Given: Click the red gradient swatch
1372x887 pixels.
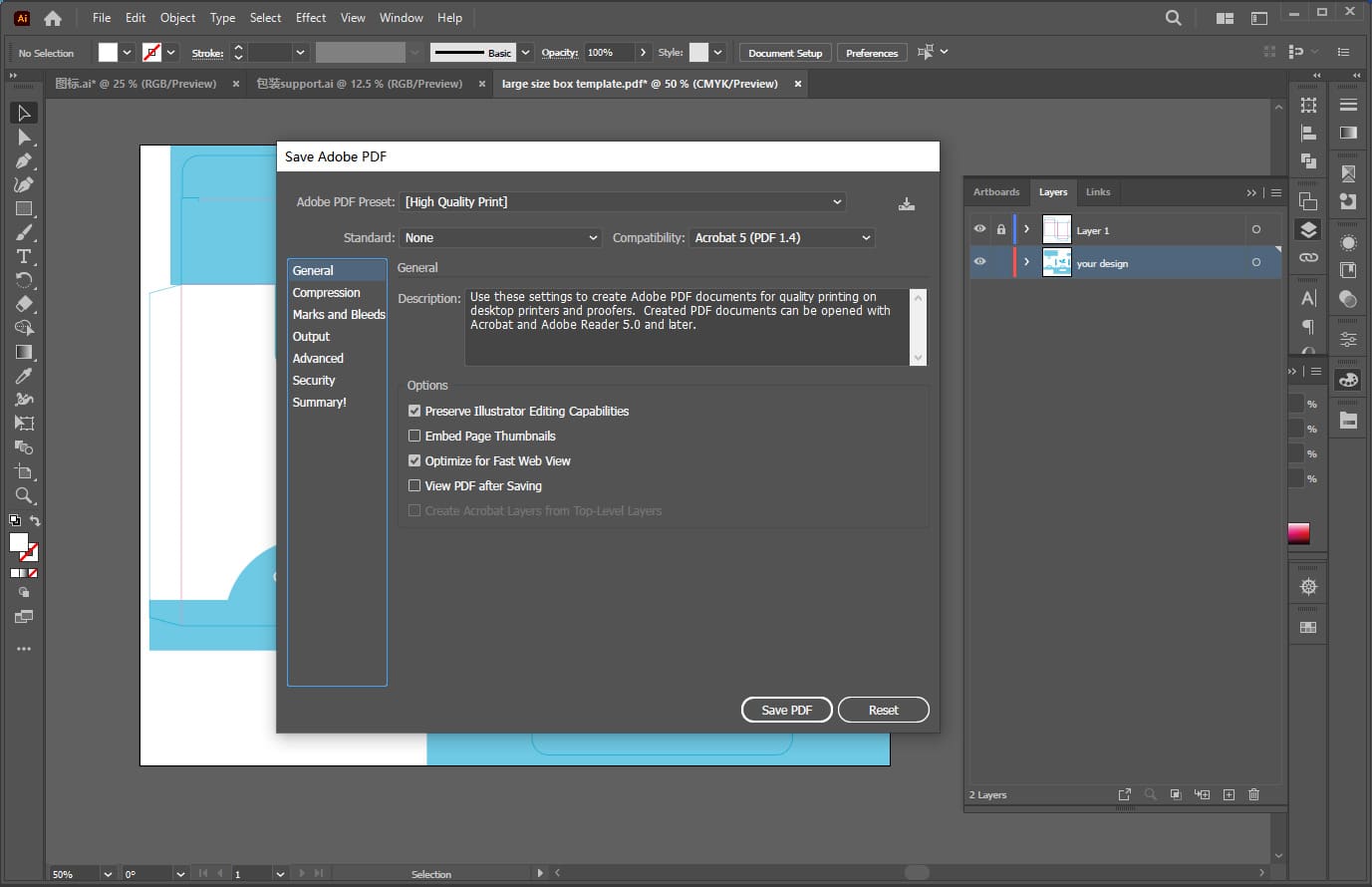Looking at the screenshot, I should 1298,533.
